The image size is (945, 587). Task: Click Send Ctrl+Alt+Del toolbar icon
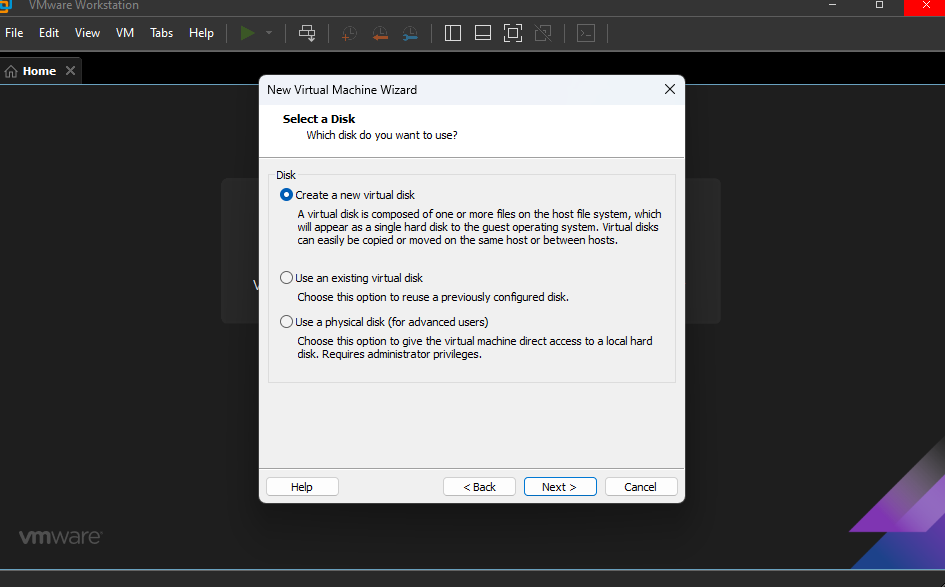tap(307, 33)
